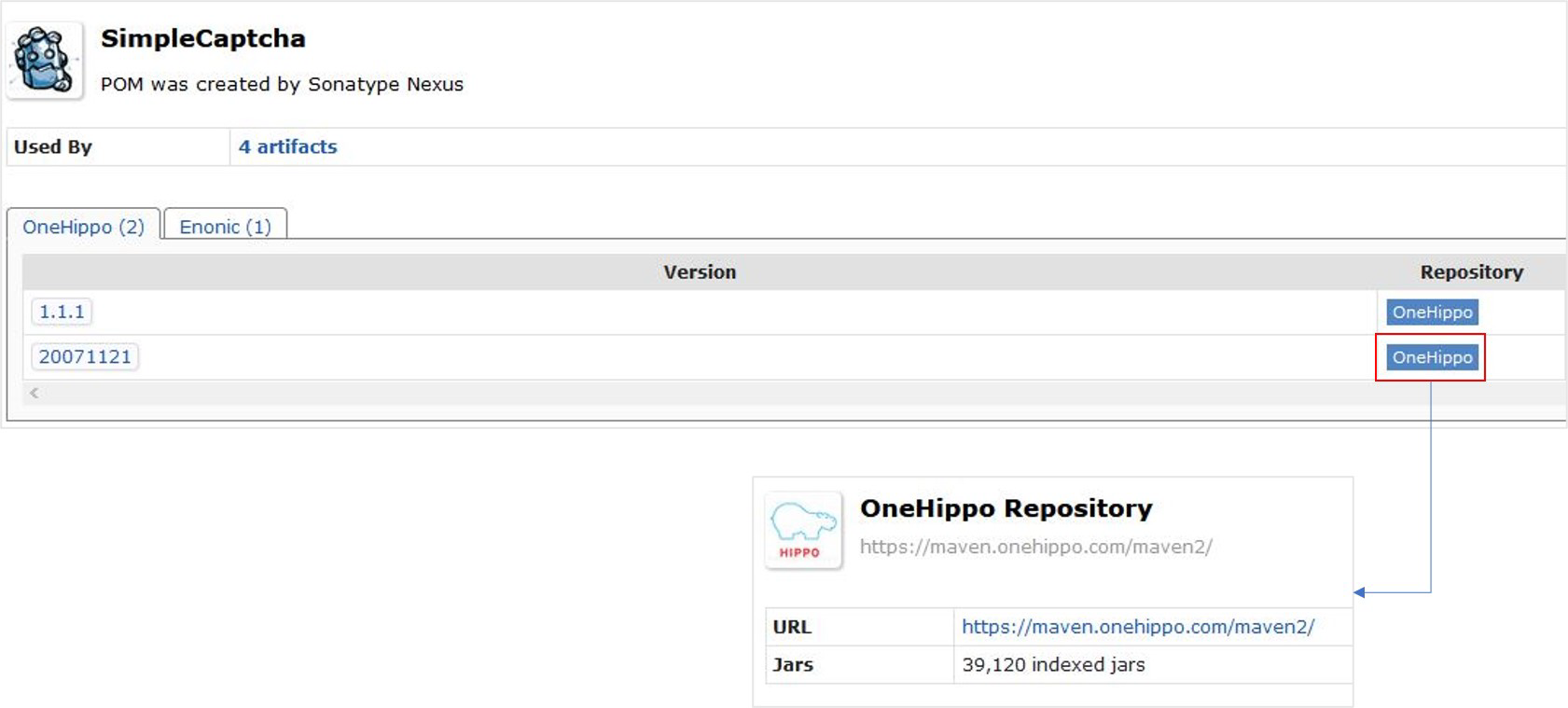
Task: Click the gray repository URL subtitle
Action: (x=1035, y=547)
